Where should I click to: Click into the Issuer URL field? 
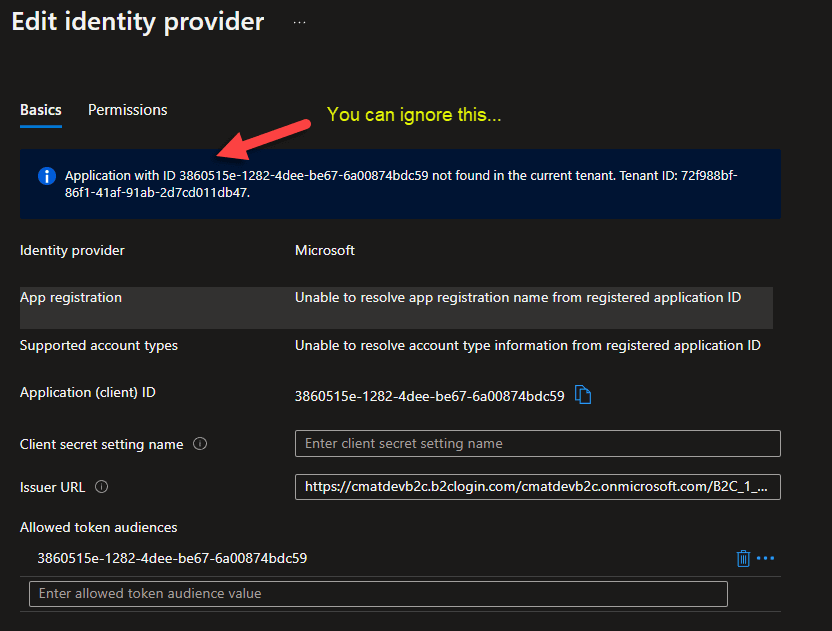tap(538, 487)
